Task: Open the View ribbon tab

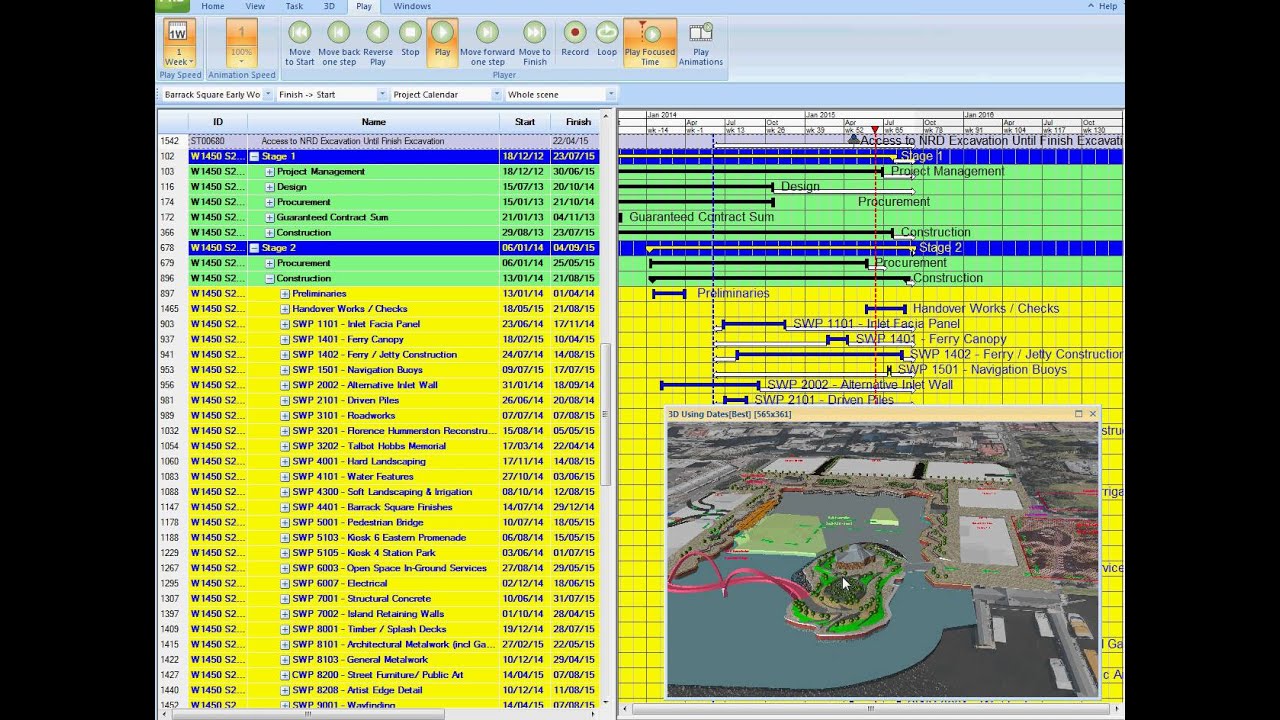Action: (255, 6)
